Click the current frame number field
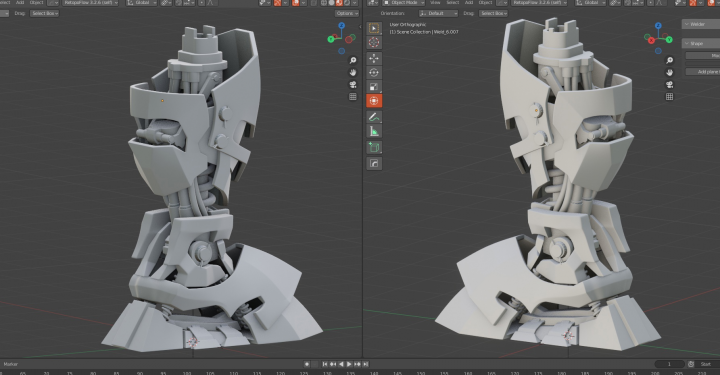 pos(669,364)
